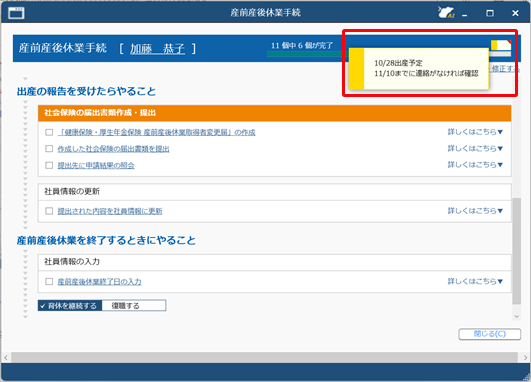
Task: Expand 詳しくはこちら for 産前産後休業取得者変更届の作成
Action: coord(475,132)
